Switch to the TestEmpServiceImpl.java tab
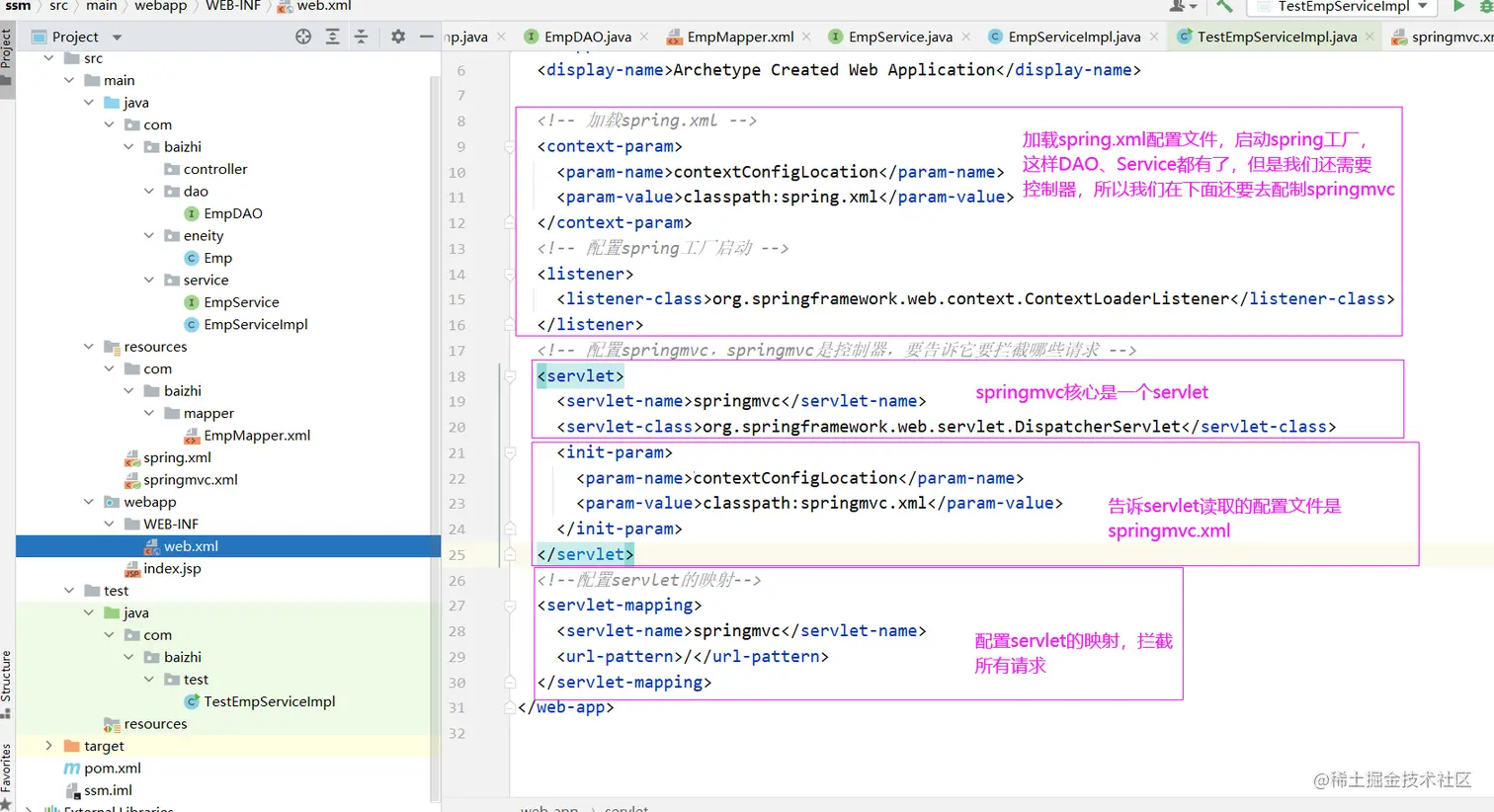Viewport: 1494px width, 812px height. (1277, 37)
